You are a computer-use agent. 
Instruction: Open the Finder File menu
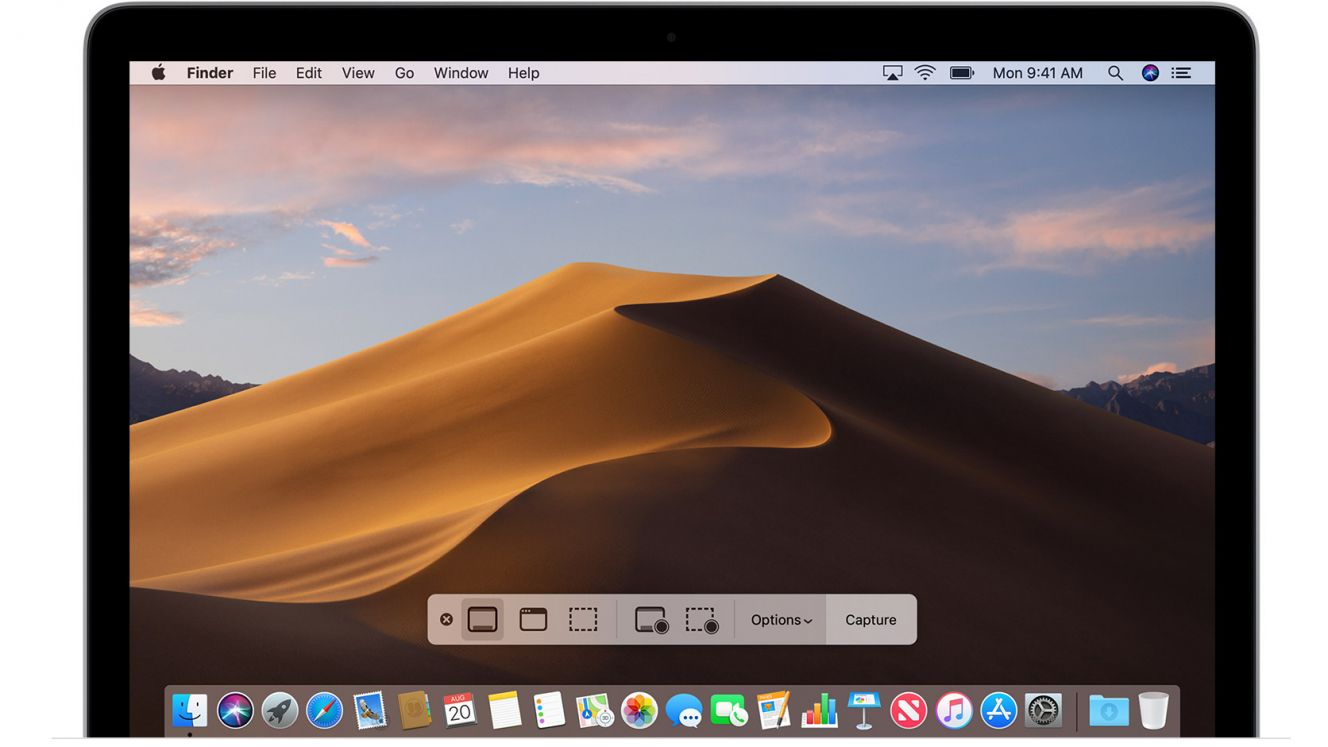click(x=263, y=72)
